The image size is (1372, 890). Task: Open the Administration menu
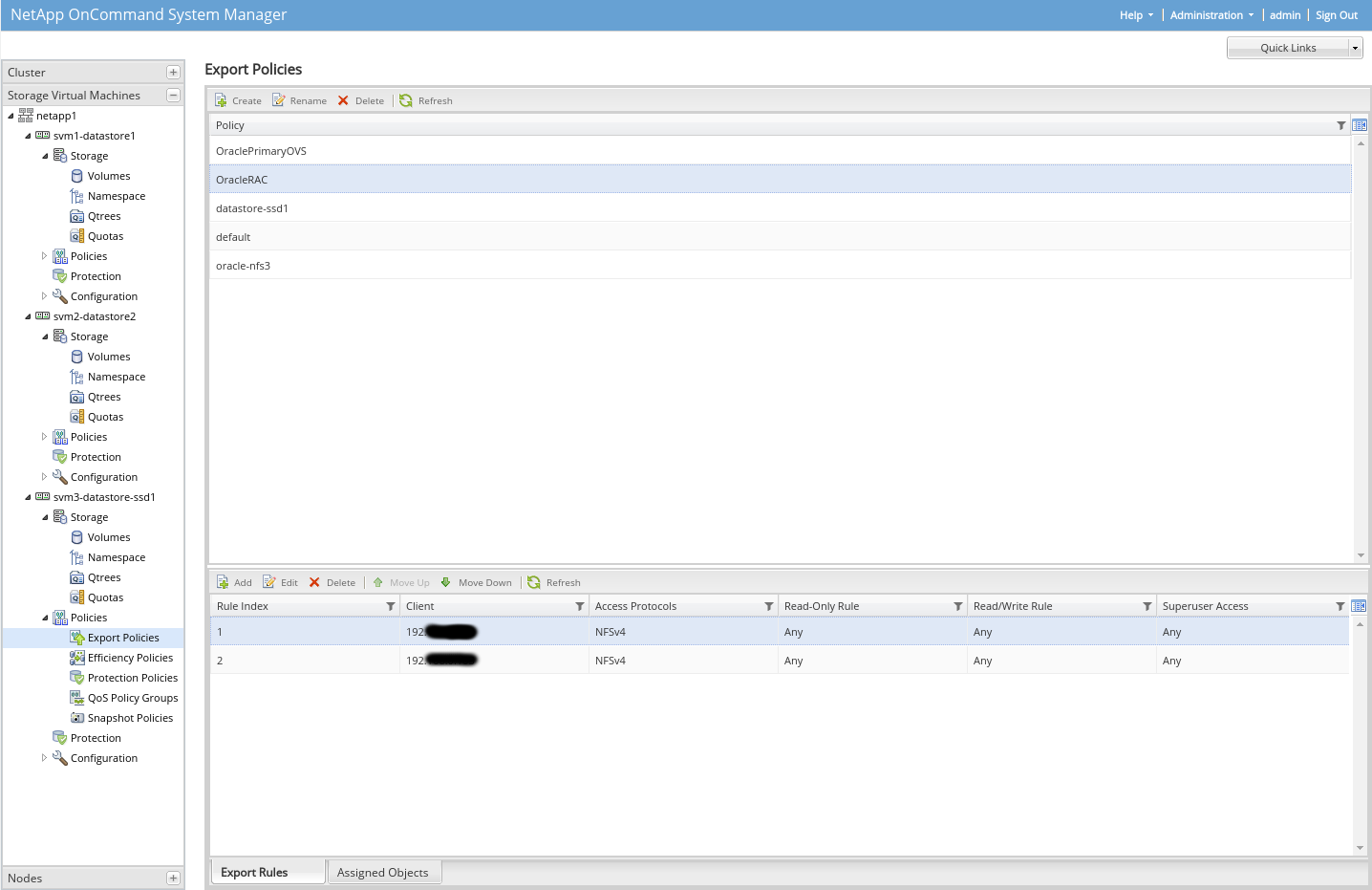[x=1211, y=15]
